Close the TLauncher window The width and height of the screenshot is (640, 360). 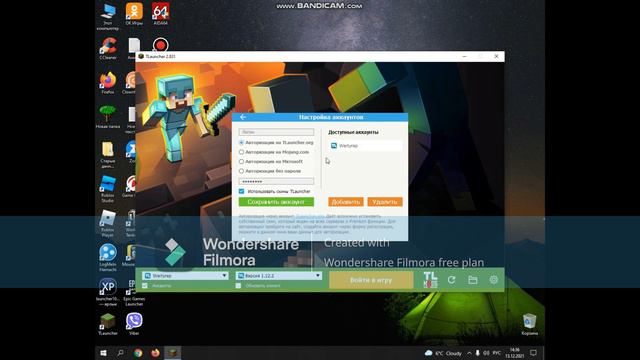tap(496, 56)
